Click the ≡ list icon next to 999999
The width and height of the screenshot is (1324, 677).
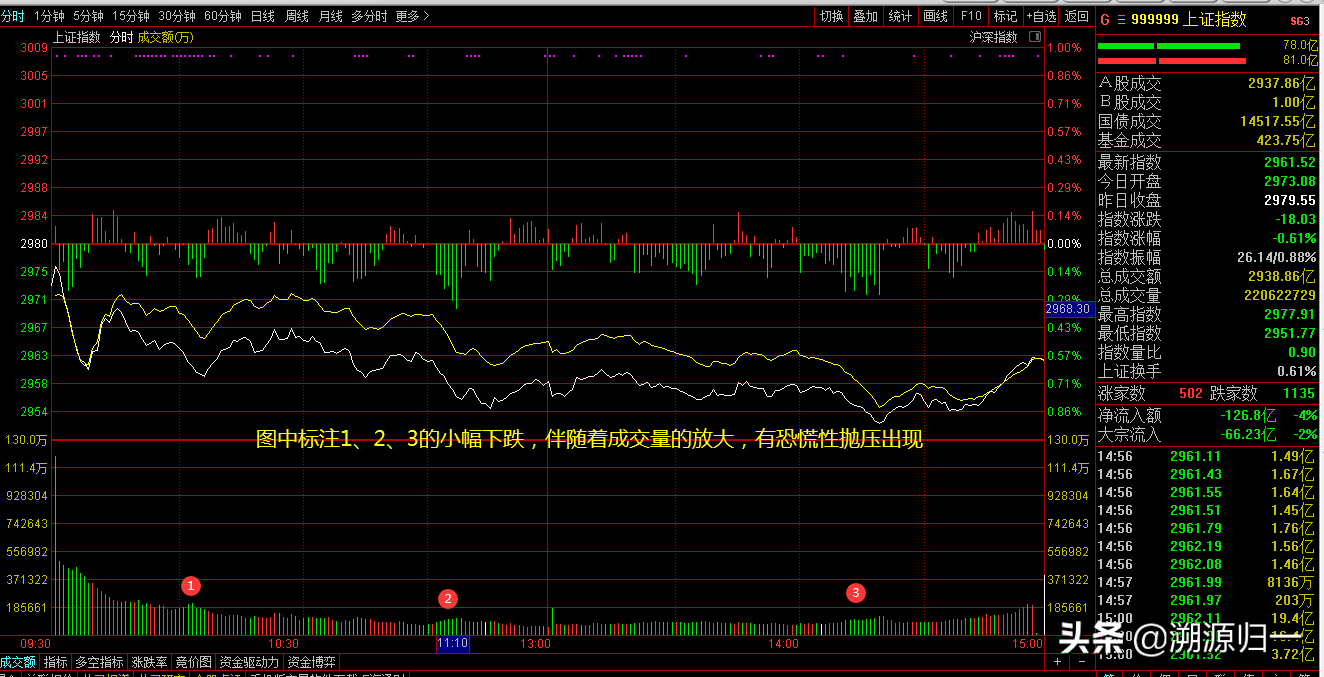click(1120, 19)
